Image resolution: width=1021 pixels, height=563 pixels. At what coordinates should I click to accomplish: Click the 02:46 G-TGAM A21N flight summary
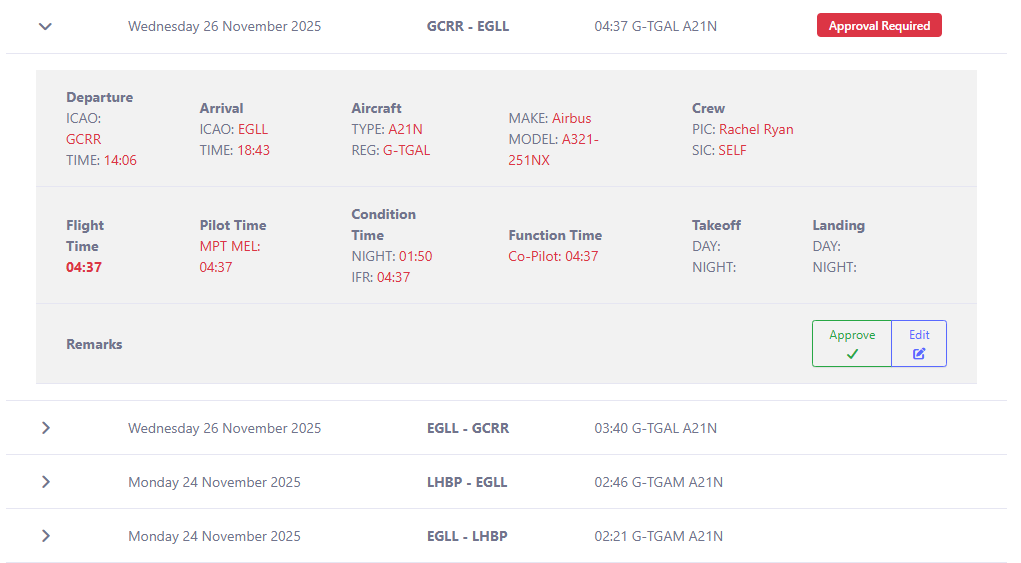(658, 482)
